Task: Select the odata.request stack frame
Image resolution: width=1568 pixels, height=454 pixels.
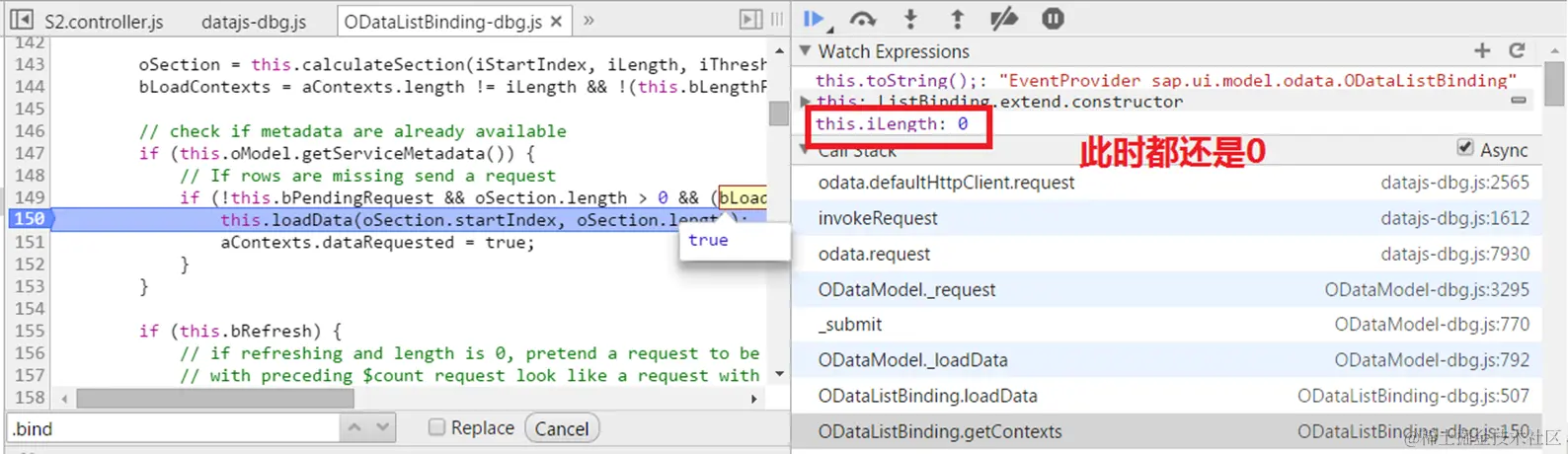Action: [x=1166, y=254]
